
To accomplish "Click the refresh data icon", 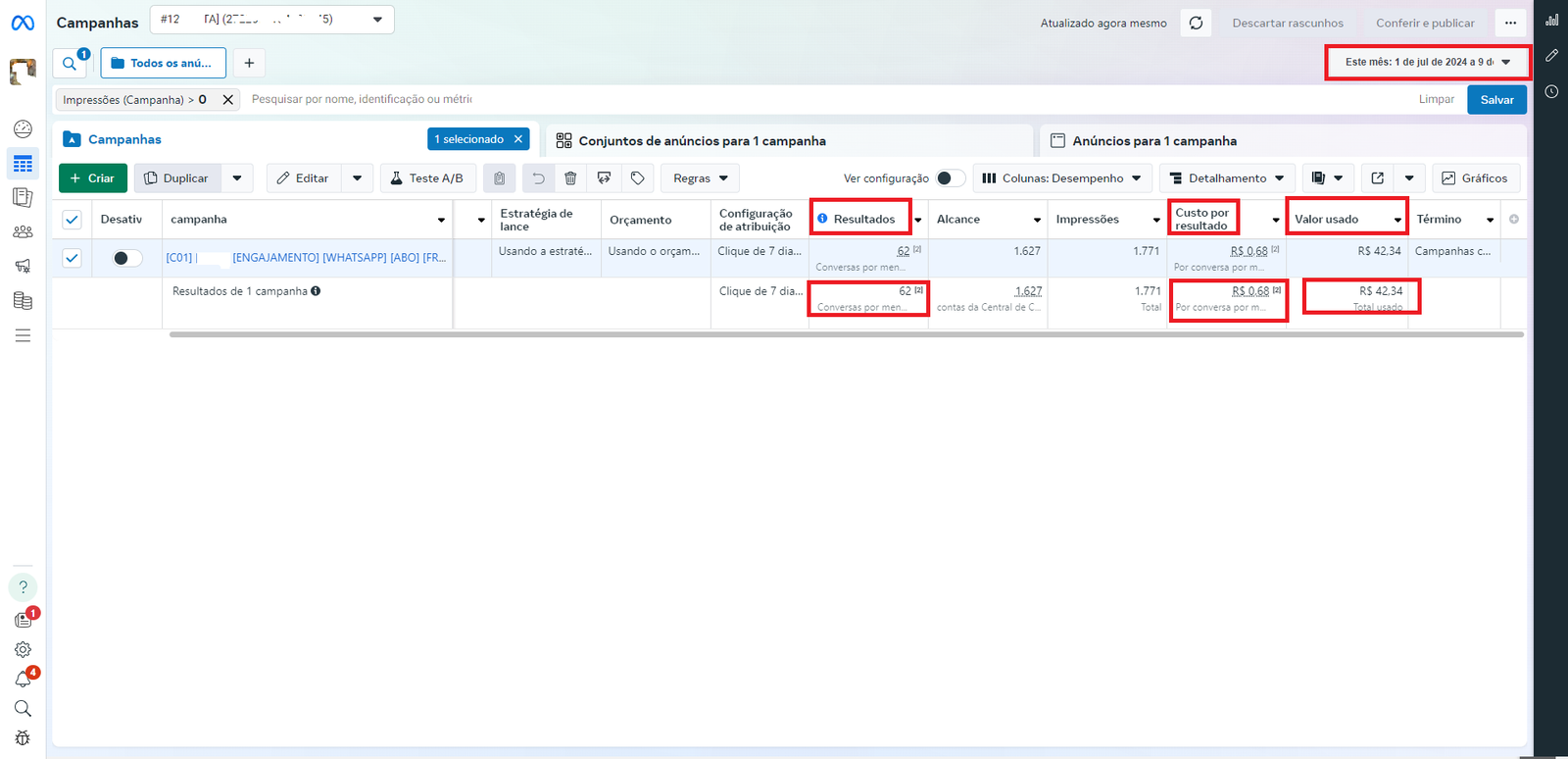I will pyautogui.click(x=1196, y=23).
